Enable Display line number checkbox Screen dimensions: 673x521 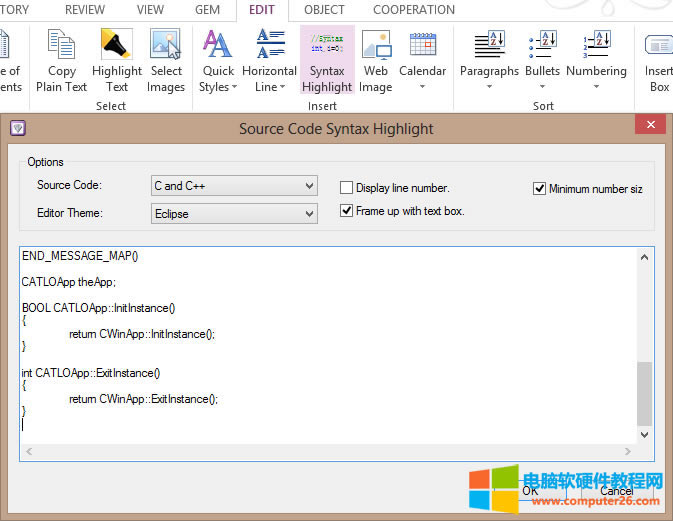(x=347, y=188)
